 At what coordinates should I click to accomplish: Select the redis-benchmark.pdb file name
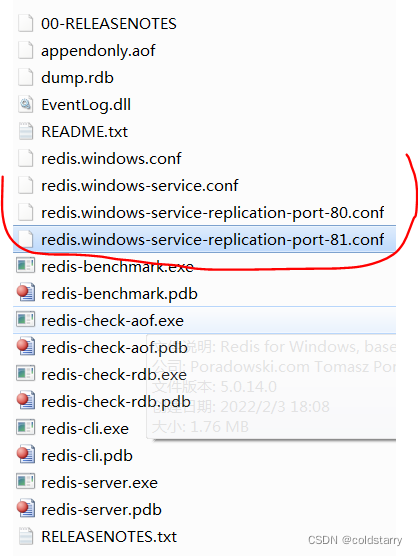[x=119, y=294]
